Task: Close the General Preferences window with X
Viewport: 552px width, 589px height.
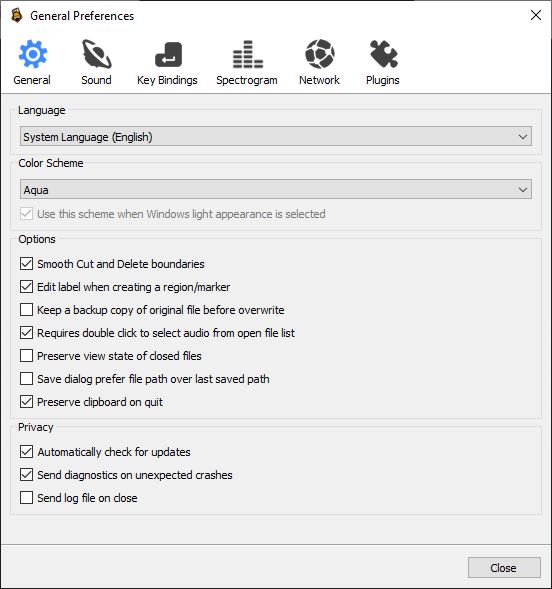Action: tap(535, 15)
